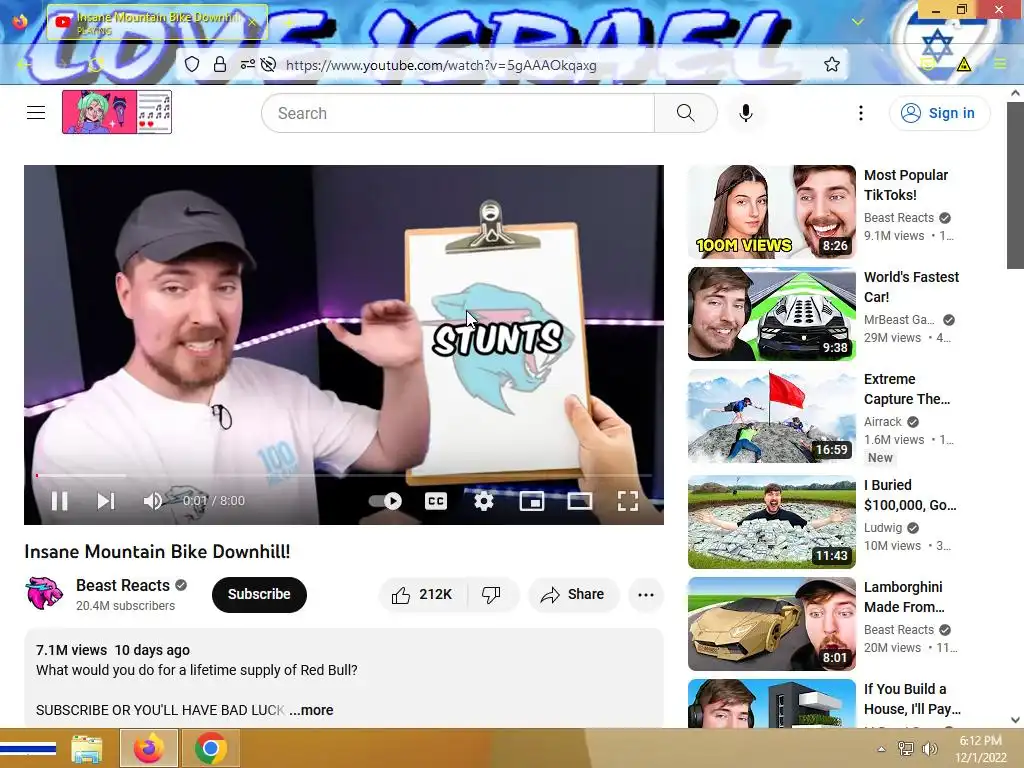Image resolution: width=1024 pixels, height=768 pixels.
Task: Like the video with 212K thumbs up
Action: [x=422, y=594]
